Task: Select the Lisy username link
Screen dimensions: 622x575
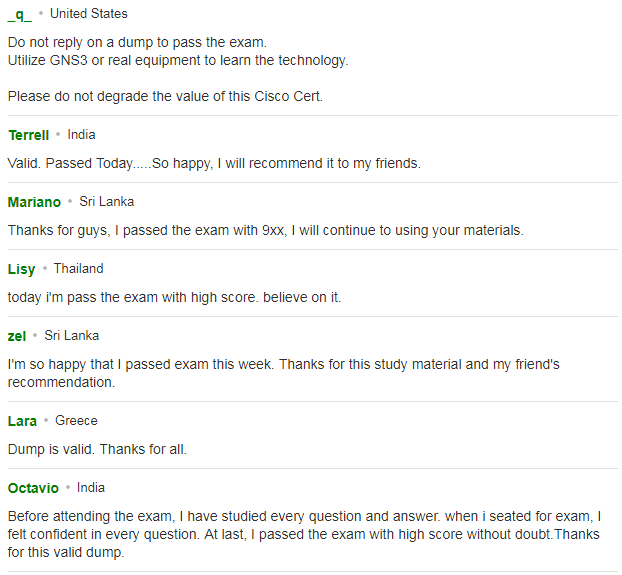Action: (x=21, y=269)
